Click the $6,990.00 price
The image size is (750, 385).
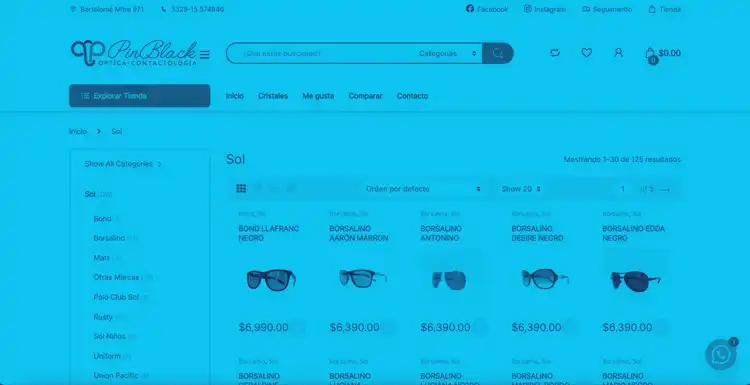click(264, 328)
